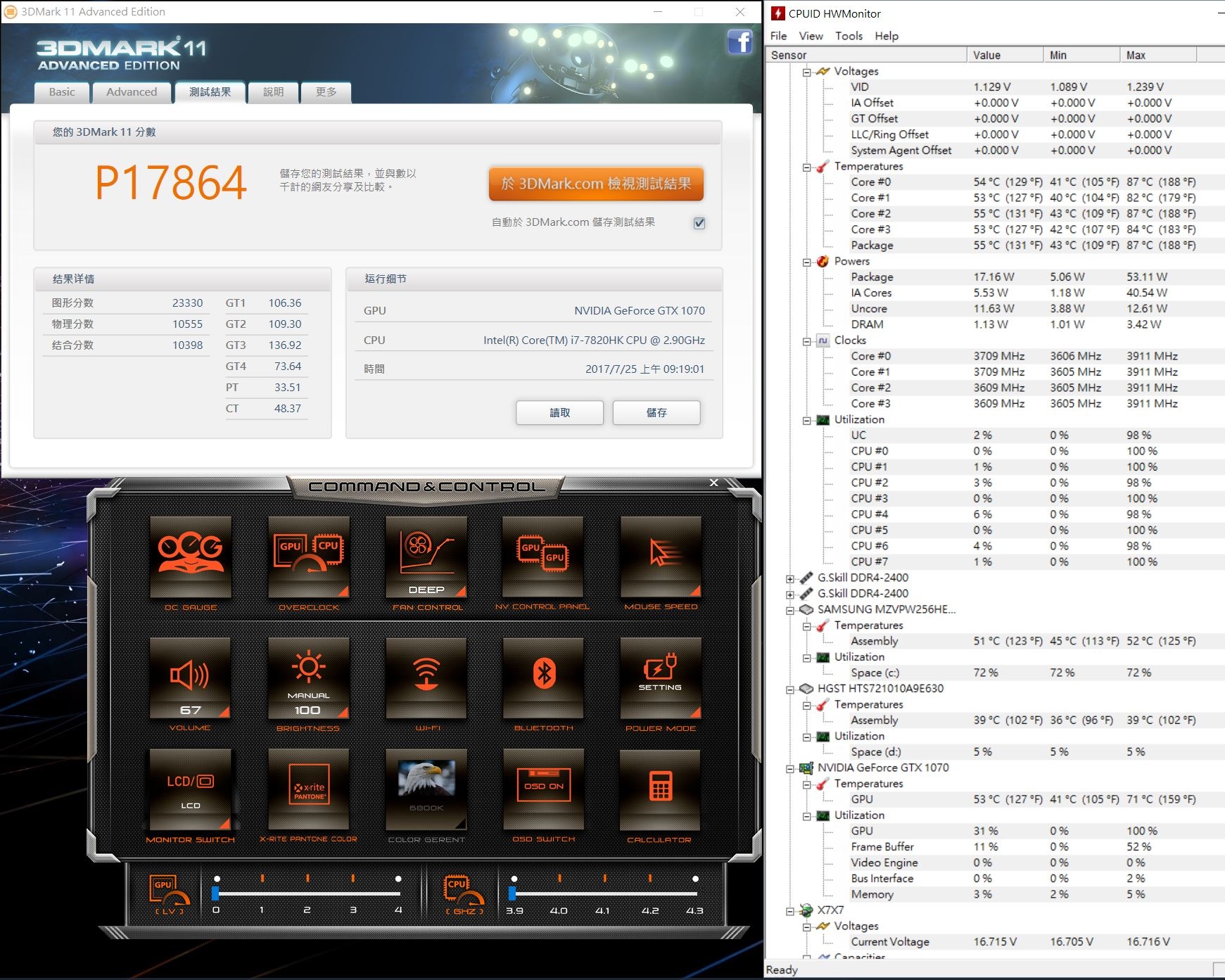Click the GPU overclock level slider handle
Image resolution: width=1225 pixels, height=980 pixels.
point(215,893)
